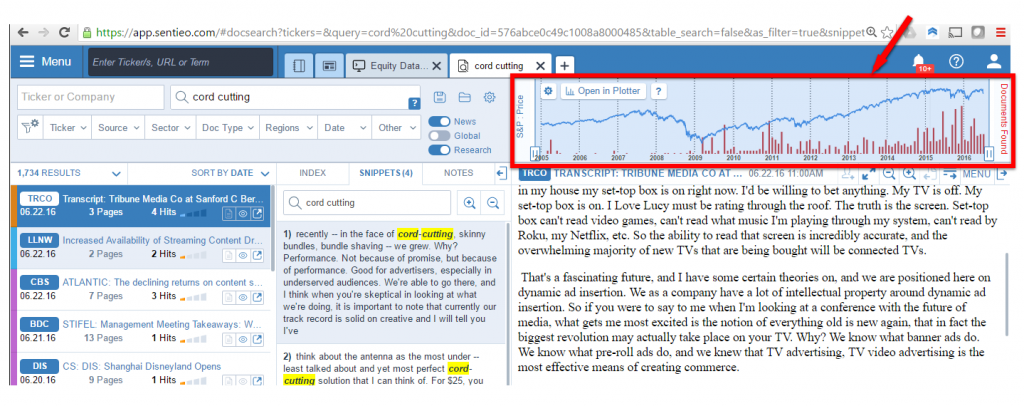The width and height of the screenshot is (1024, 406).
Task: Expand the Sector filter dropdown
Action: [170, 128]
